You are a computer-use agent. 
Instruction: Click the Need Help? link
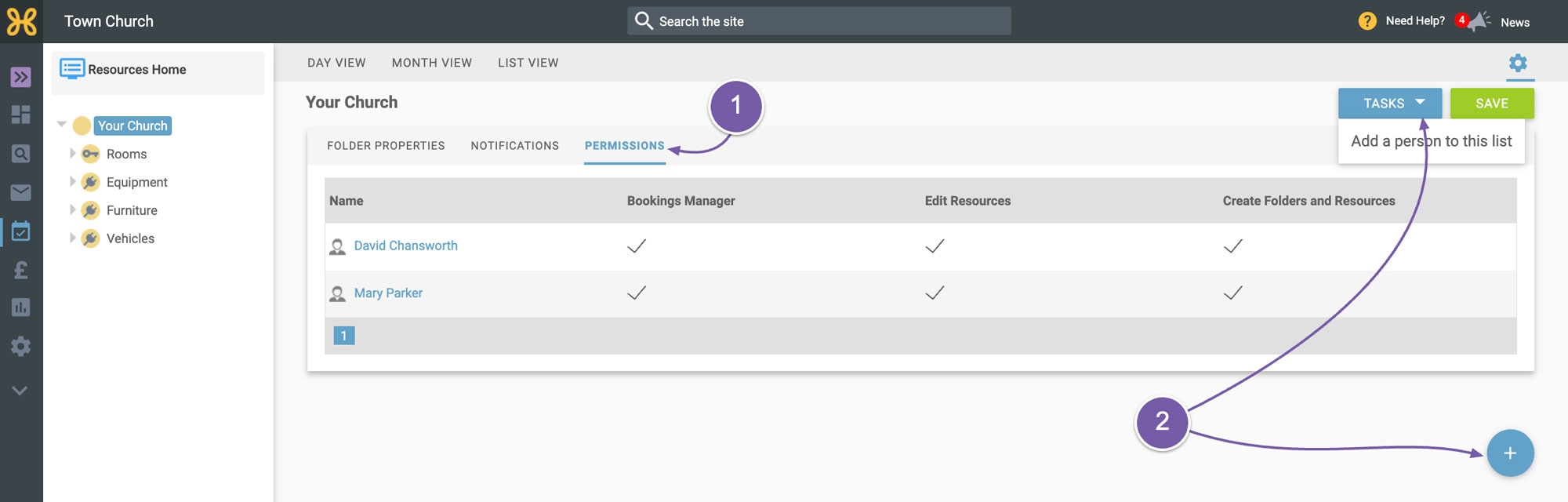[1415, 21]
